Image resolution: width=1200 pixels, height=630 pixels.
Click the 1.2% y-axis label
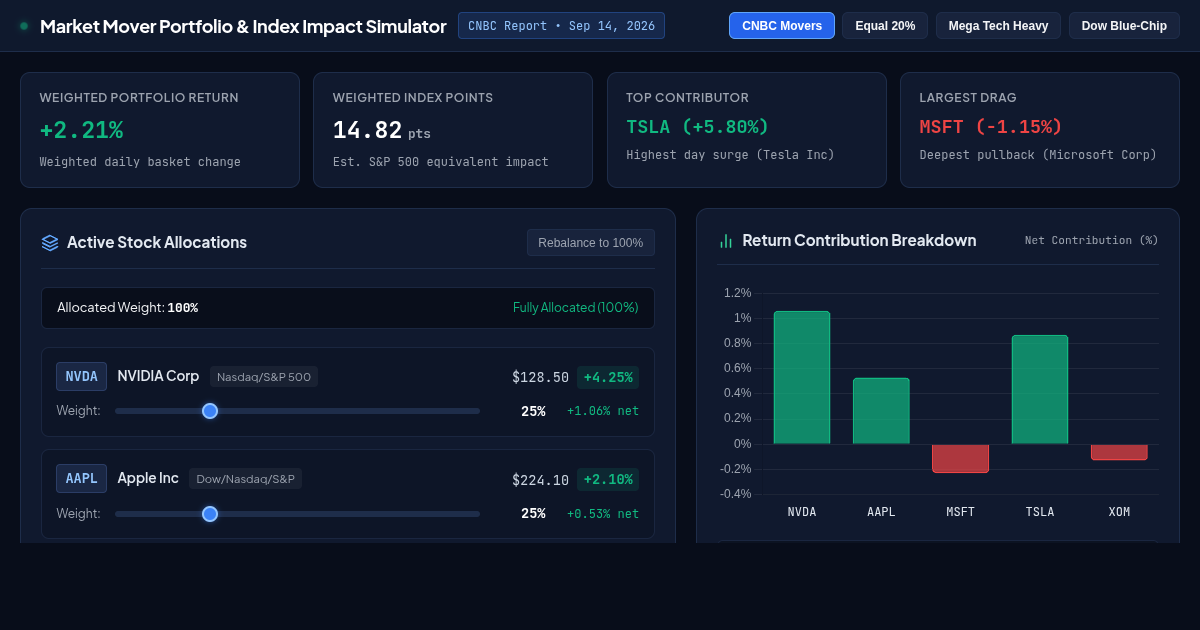coord(737,293)
